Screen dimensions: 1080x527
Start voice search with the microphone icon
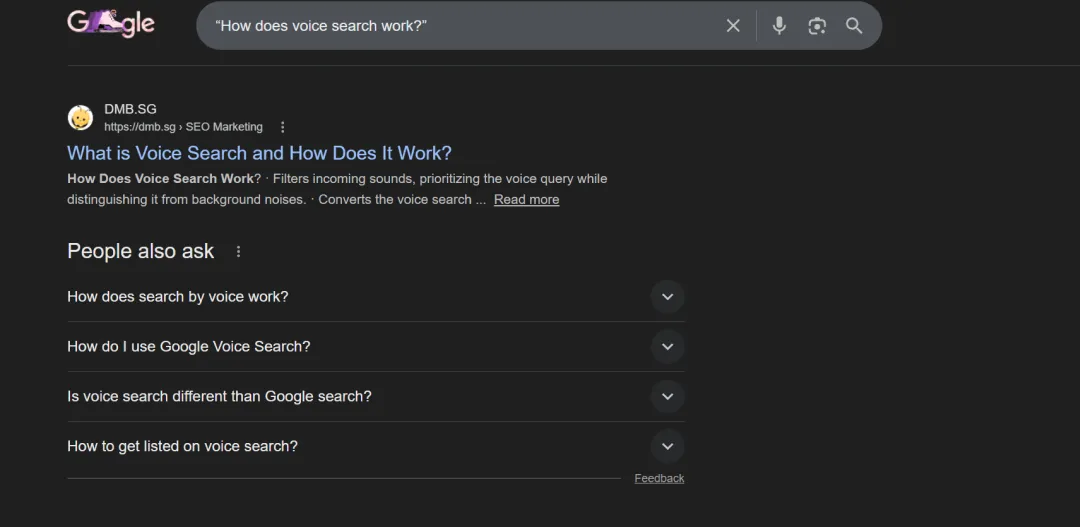779,25
